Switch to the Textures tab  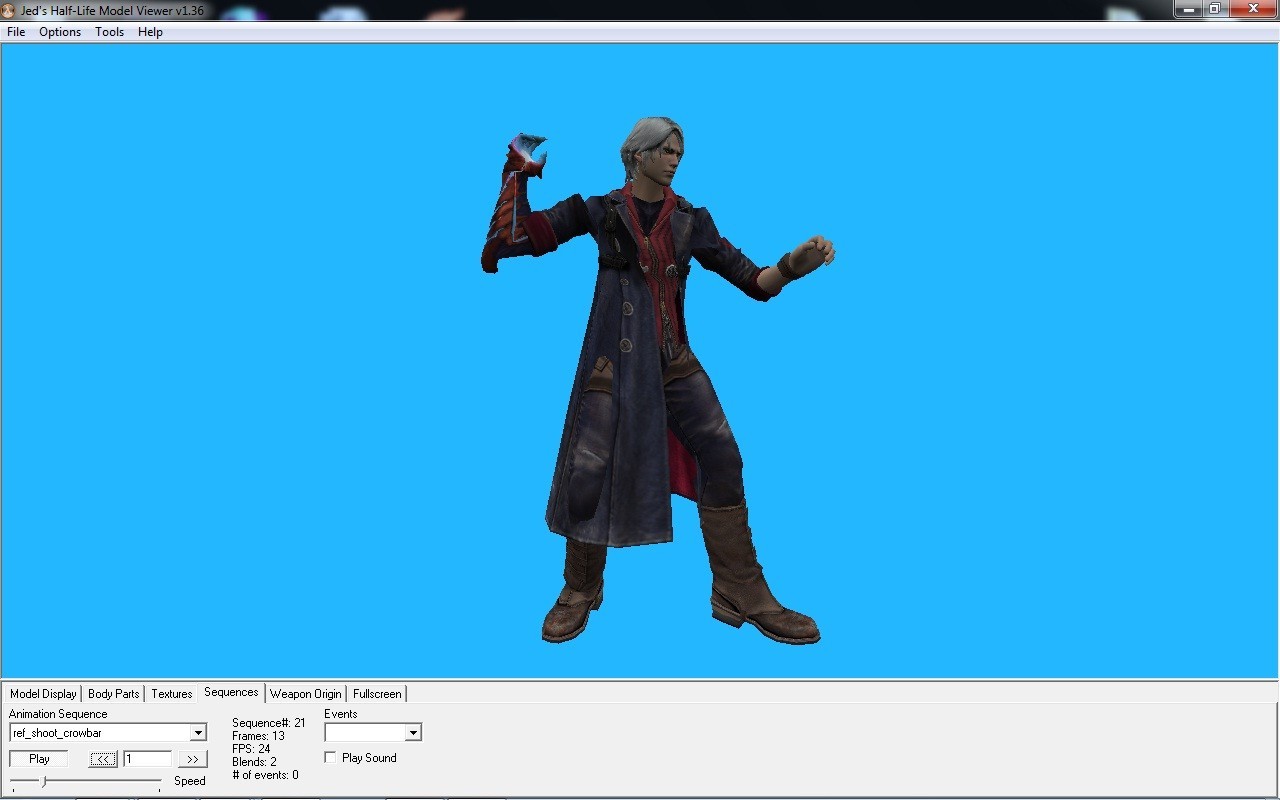[x=171, y=693]
